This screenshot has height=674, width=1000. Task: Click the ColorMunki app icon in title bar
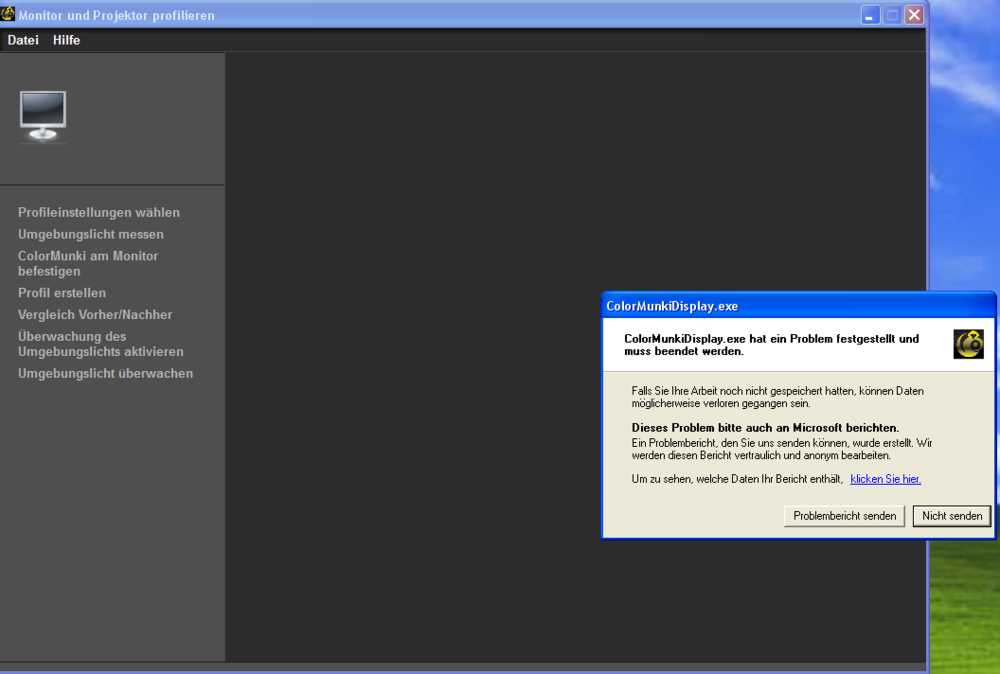click(x=8, y=14)
